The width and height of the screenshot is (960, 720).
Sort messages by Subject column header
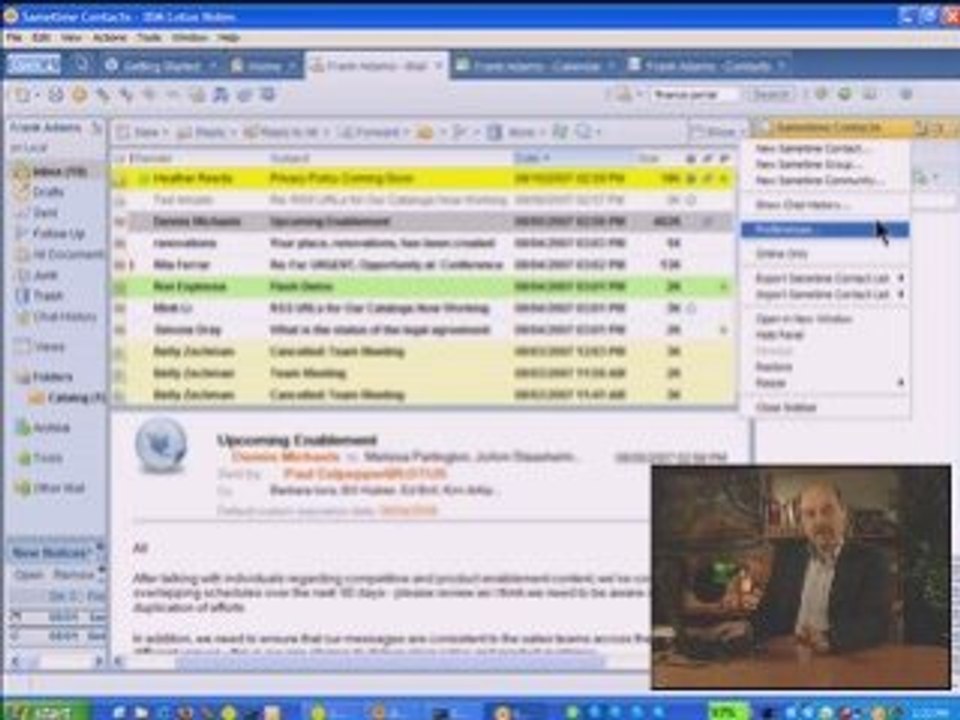pyautogui.click(x=289, y=159)
